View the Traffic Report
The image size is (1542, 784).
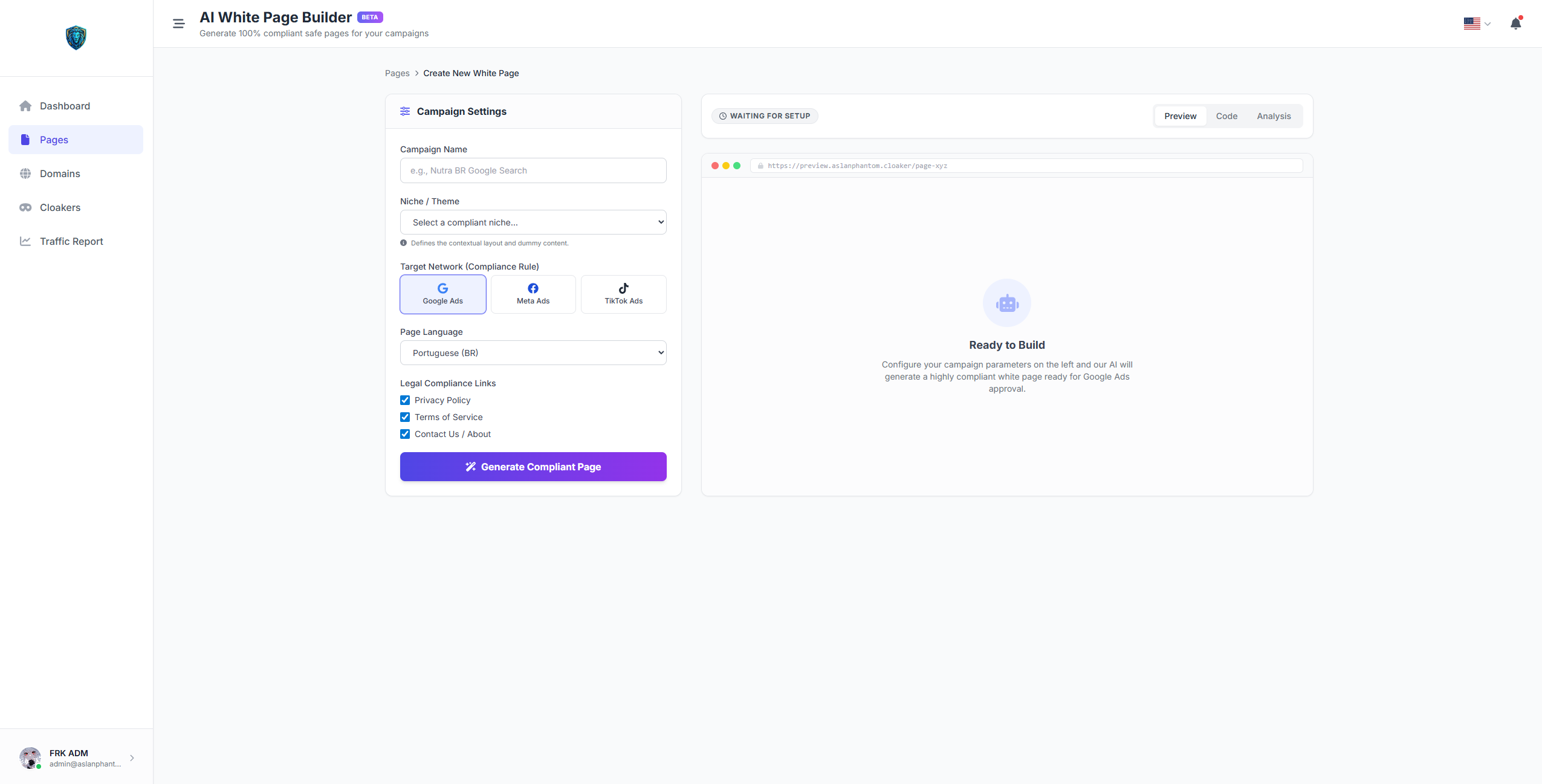pos(71,241)
